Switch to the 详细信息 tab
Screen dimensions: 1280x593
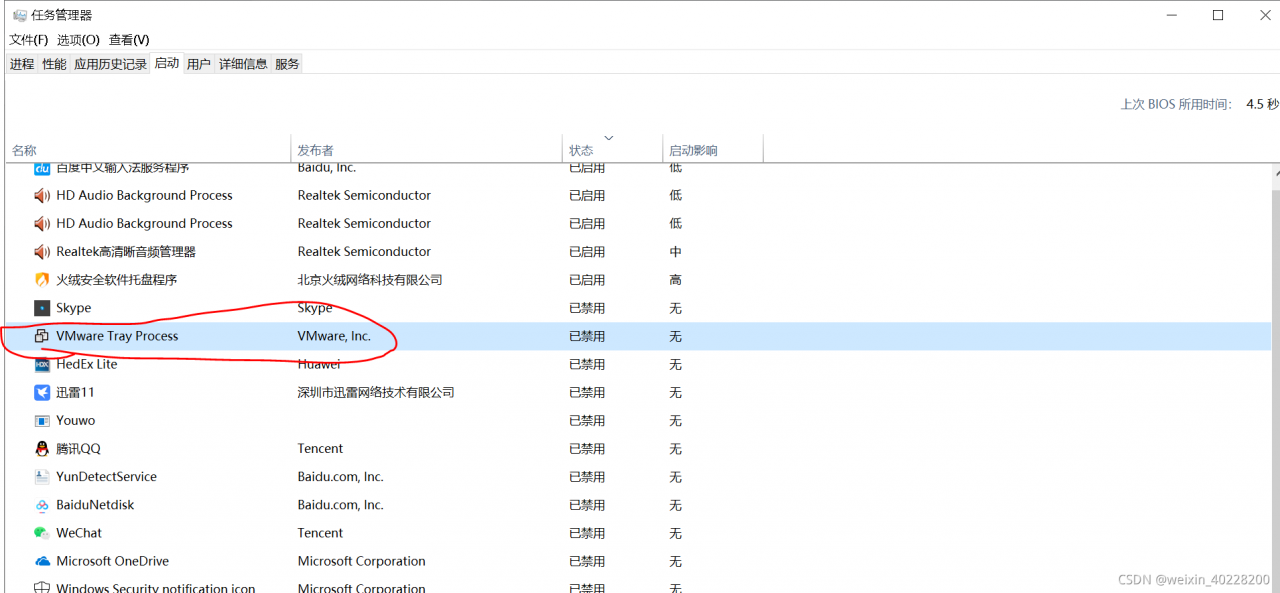point(243,64)
